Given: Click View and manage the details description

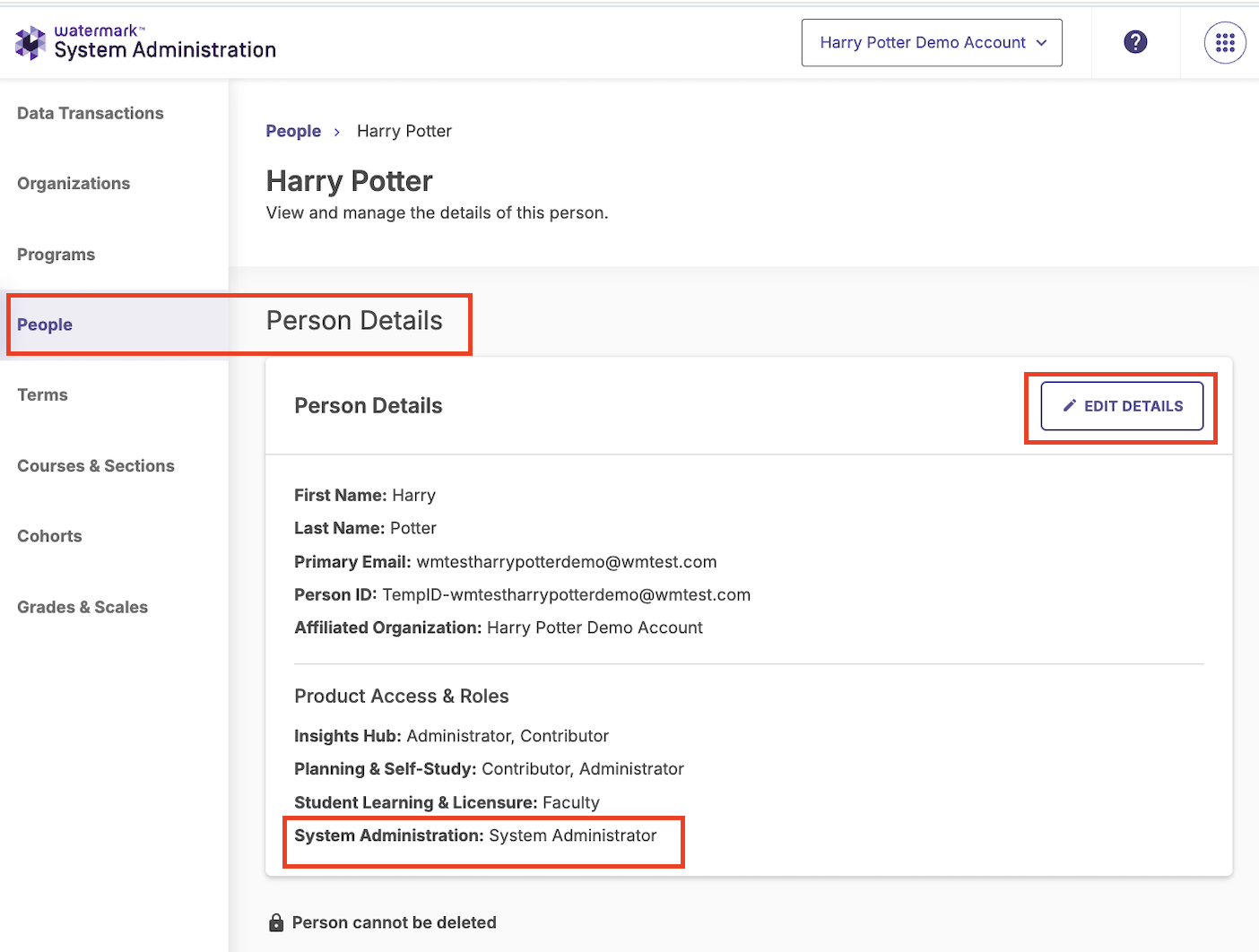Looking at the screenshot, I should pos(438,213).
